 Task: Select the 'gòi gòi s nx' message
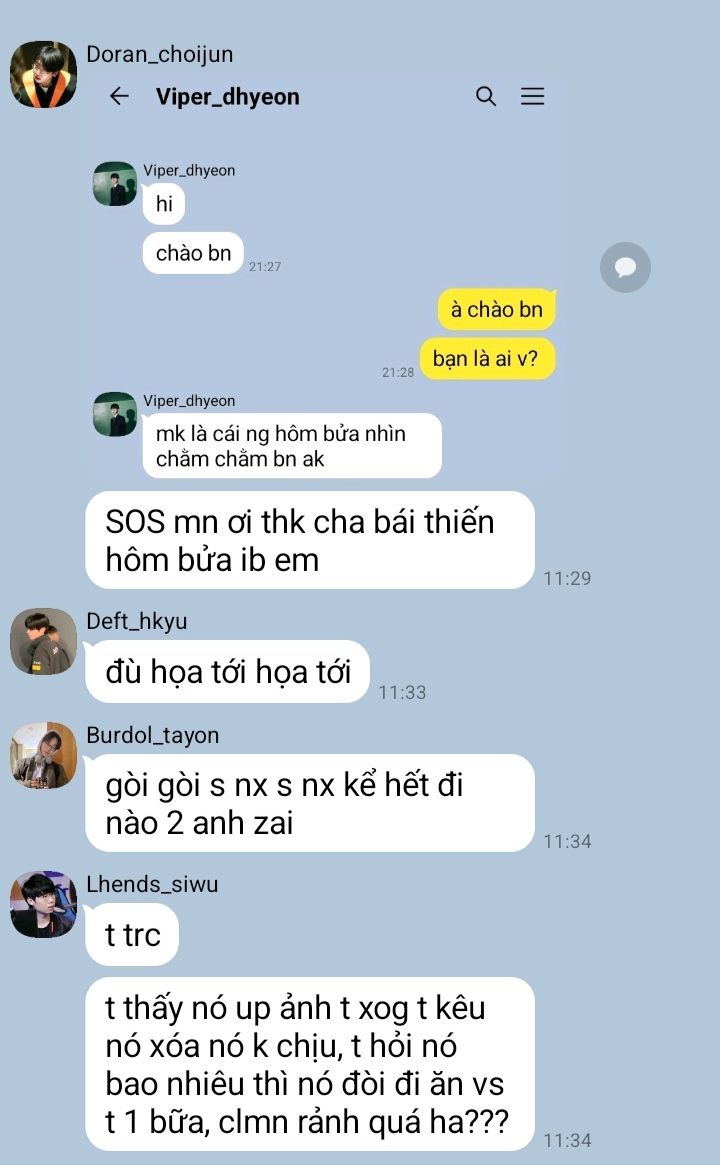[310, 803]
